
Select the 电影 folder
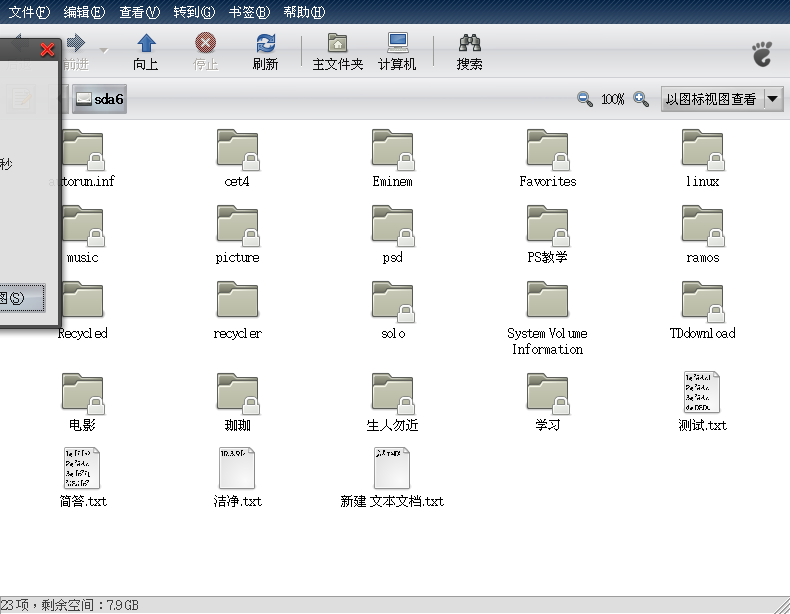click(x=82, y=403)
